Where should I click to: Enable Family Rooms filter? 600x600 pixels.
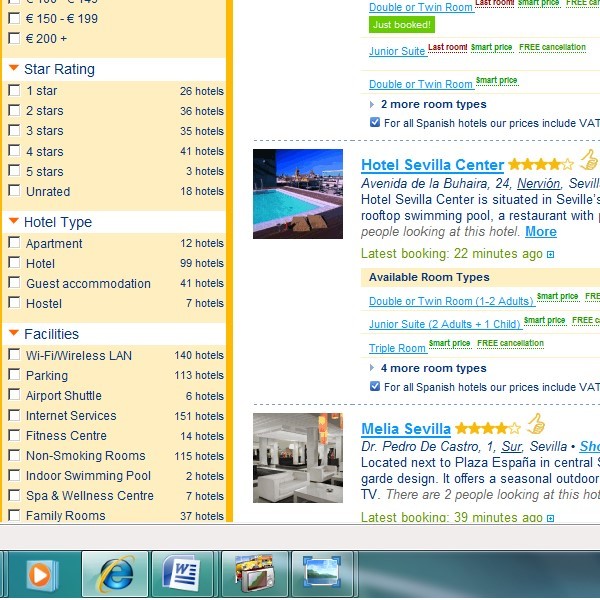pyautogui.click(x=14, y=515)
